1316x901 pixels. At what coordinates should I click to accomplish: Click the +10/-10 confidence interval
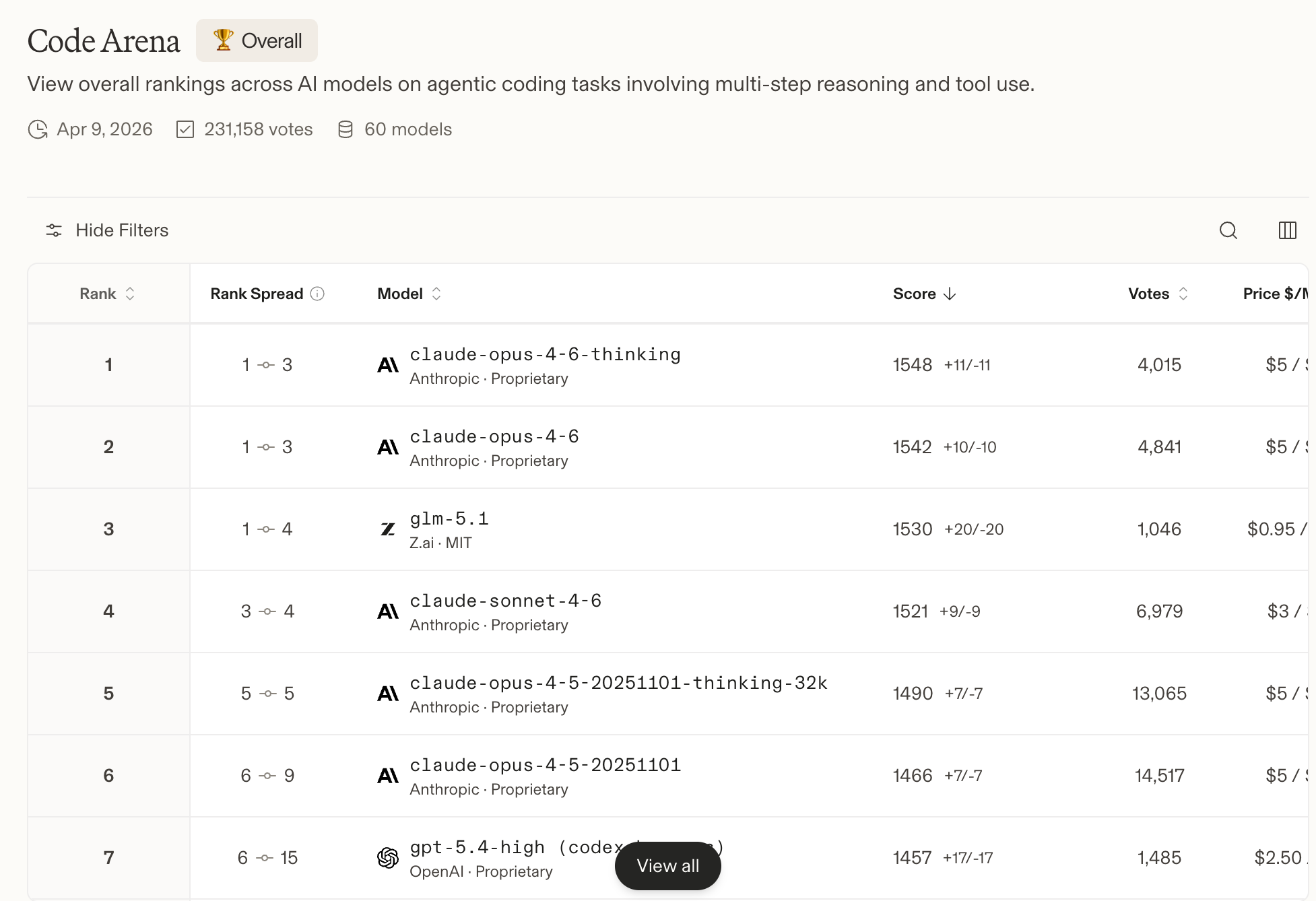click(970, 447)
